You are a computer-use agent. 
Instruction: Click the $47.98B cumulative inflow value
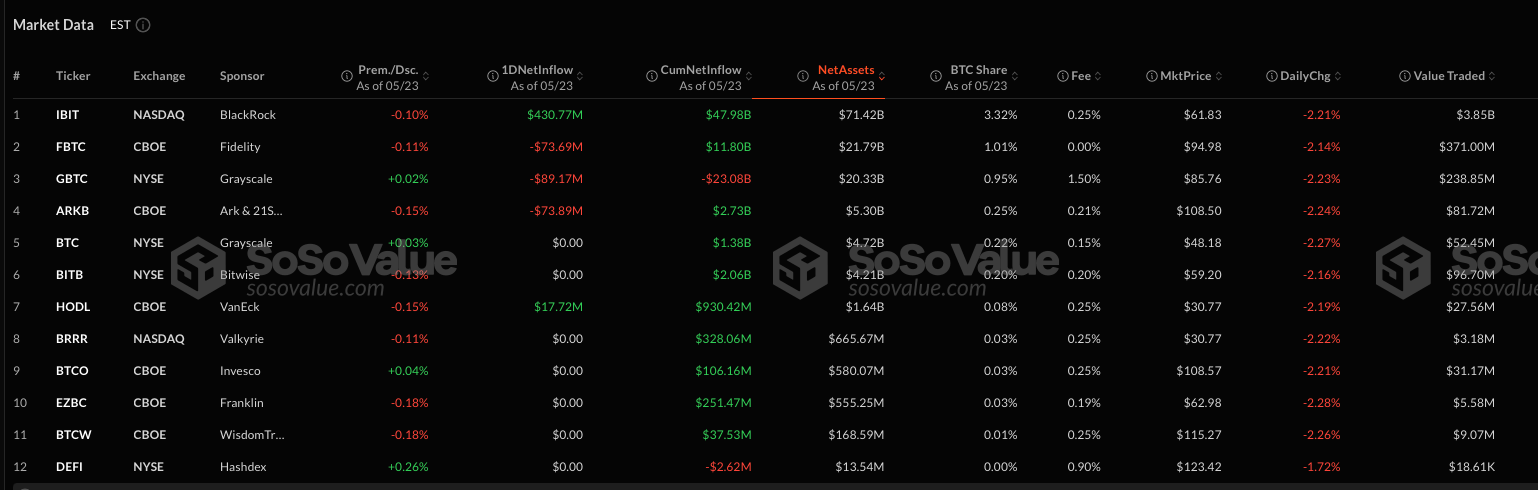pos(728,115)
